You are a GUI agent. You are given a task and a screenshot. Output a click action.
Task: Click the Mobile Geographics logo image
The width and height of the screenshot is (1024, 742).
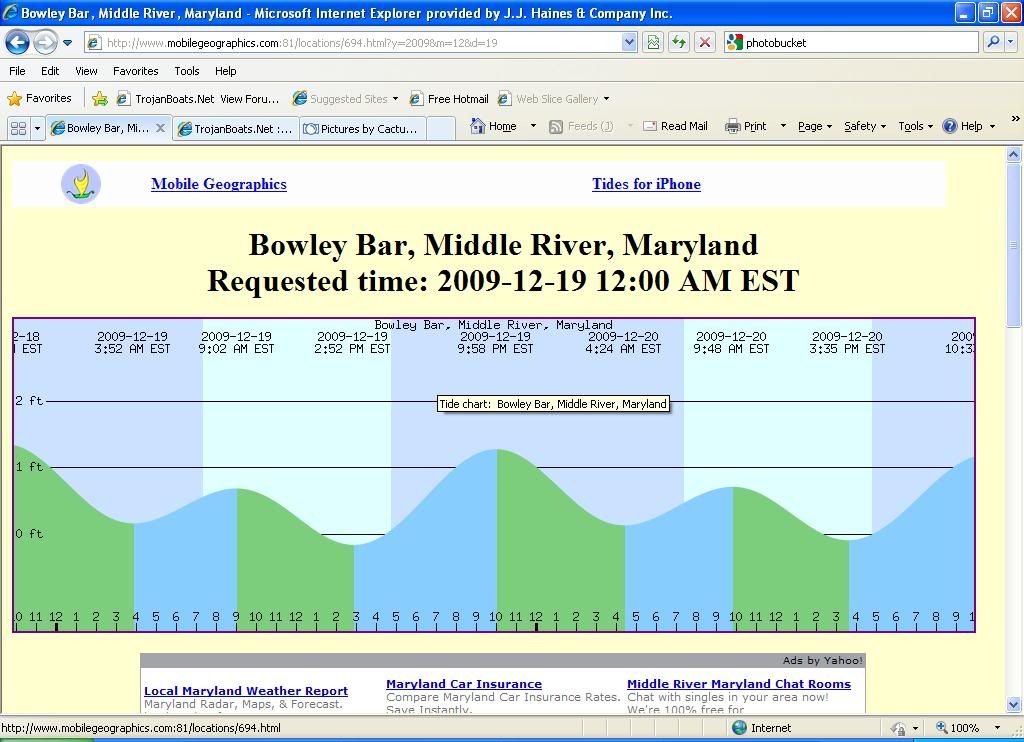tap(81, 184)
